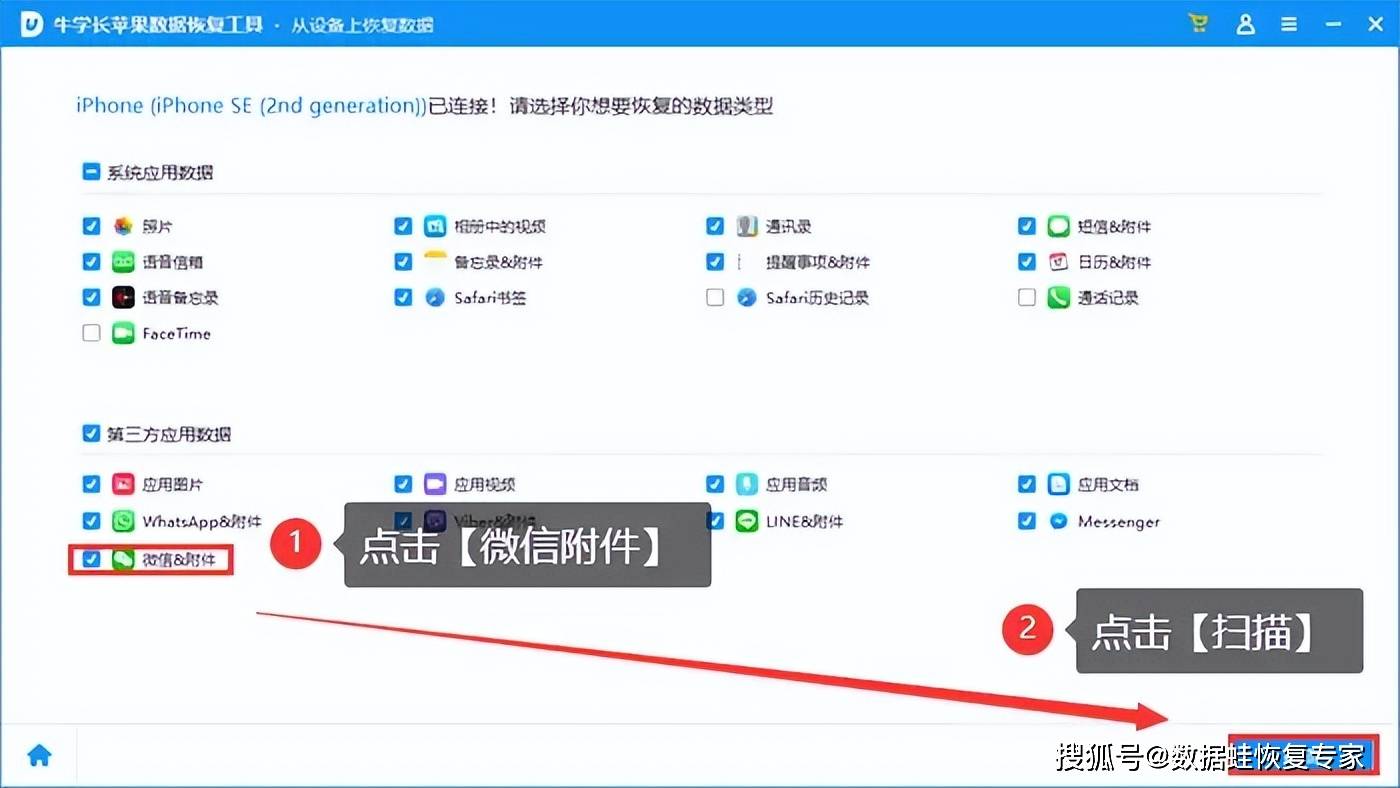
Task: Open the hamburger menu in title bar
Action: click(1290, 24)
